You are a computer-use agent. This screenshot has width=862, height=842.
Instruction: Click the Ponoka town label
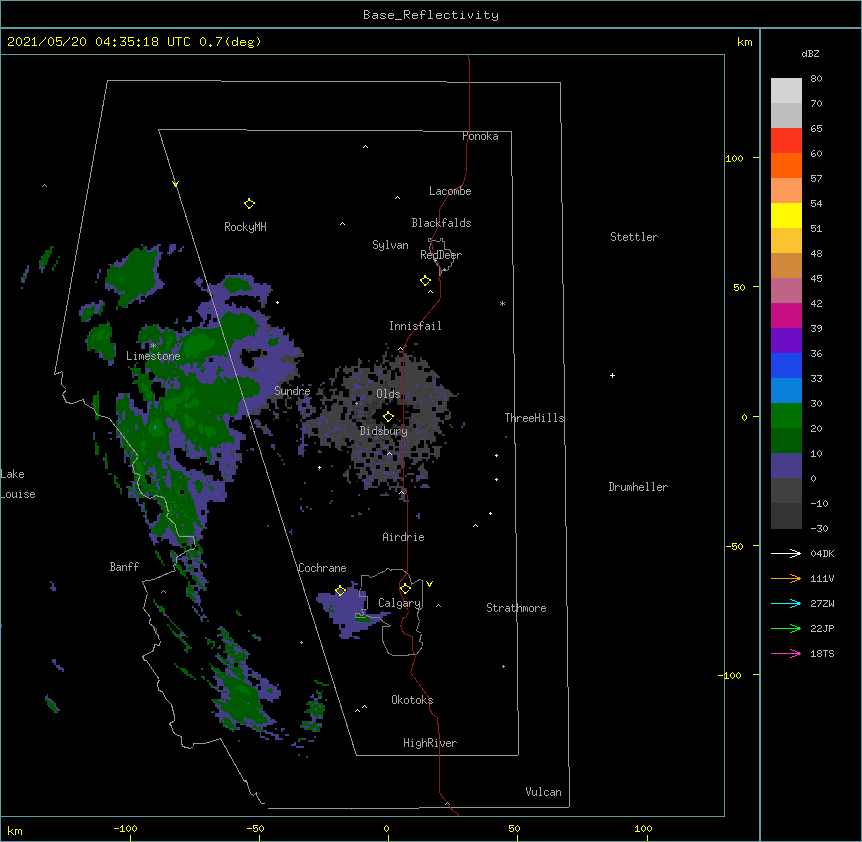[480, 136]
